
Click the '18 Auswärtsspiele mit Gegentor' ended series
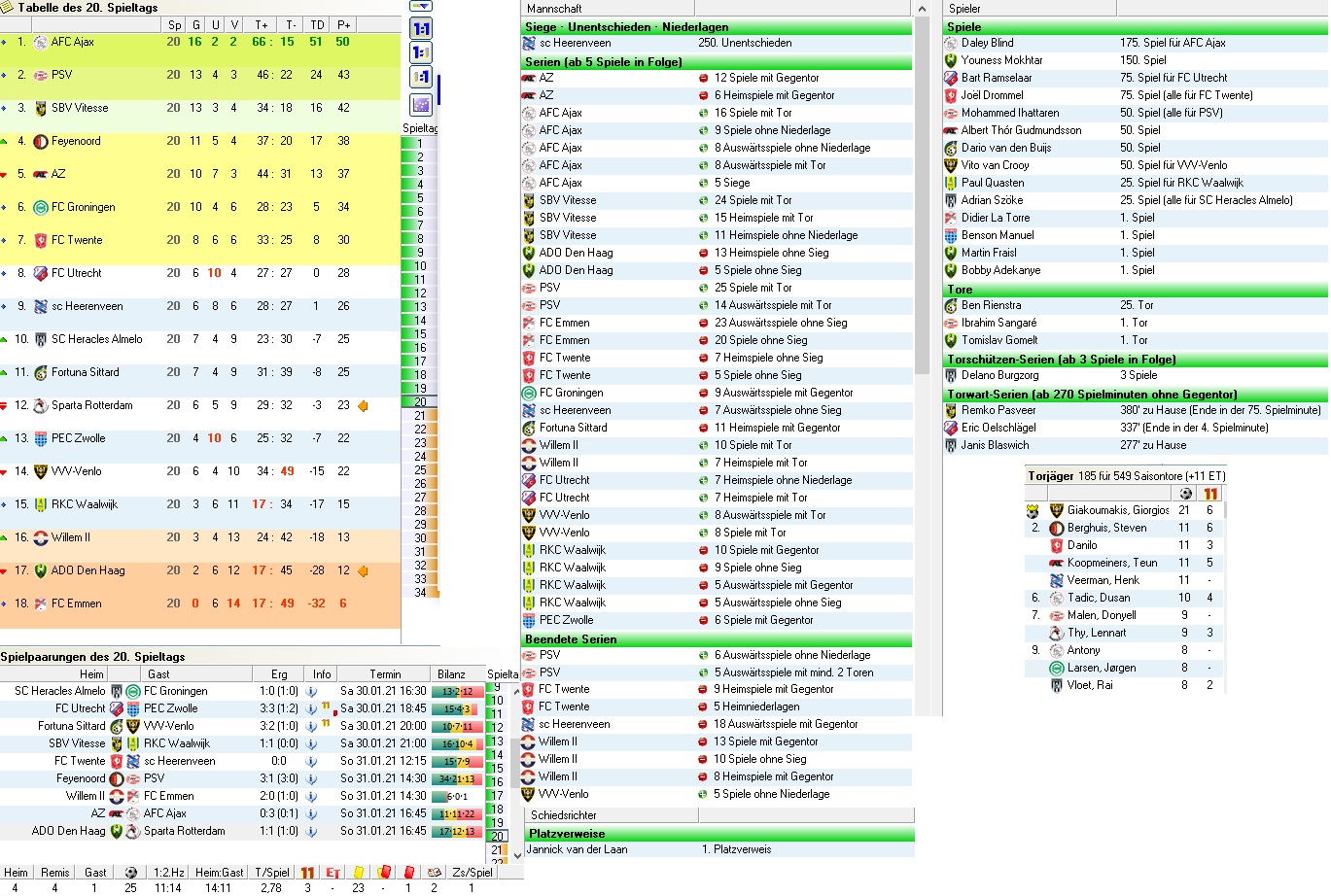786,724
